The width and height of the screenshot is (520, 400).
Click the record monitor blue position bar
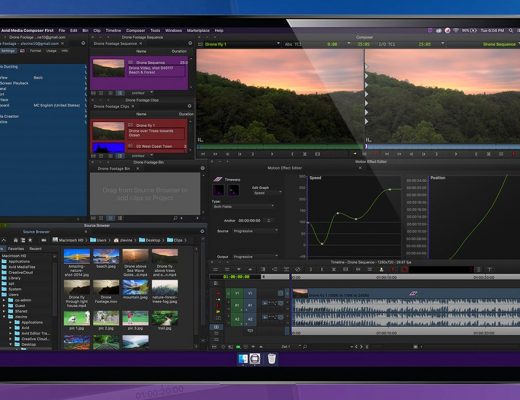click(443, 146)
